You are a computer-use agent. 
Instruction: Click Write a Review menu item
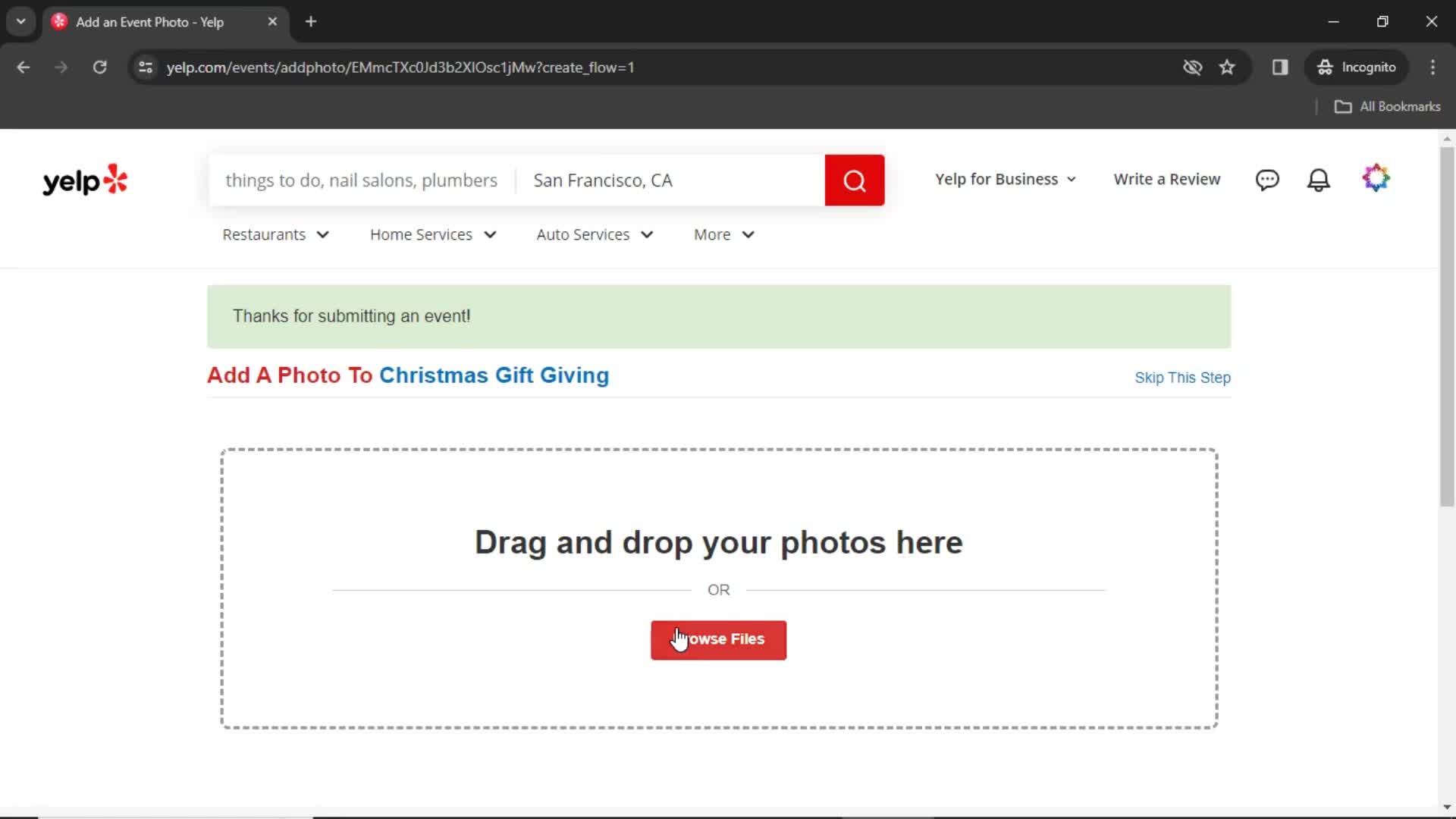coord(1167,179)
